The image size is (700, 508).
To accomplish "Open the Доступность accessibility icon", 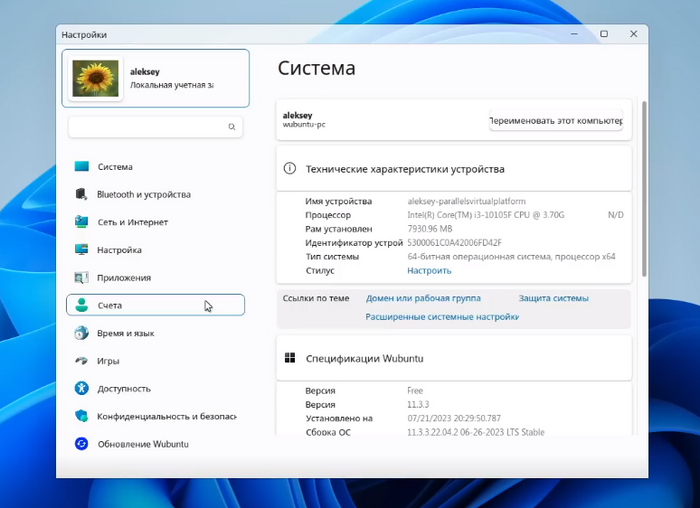I will tap(81, 388).
